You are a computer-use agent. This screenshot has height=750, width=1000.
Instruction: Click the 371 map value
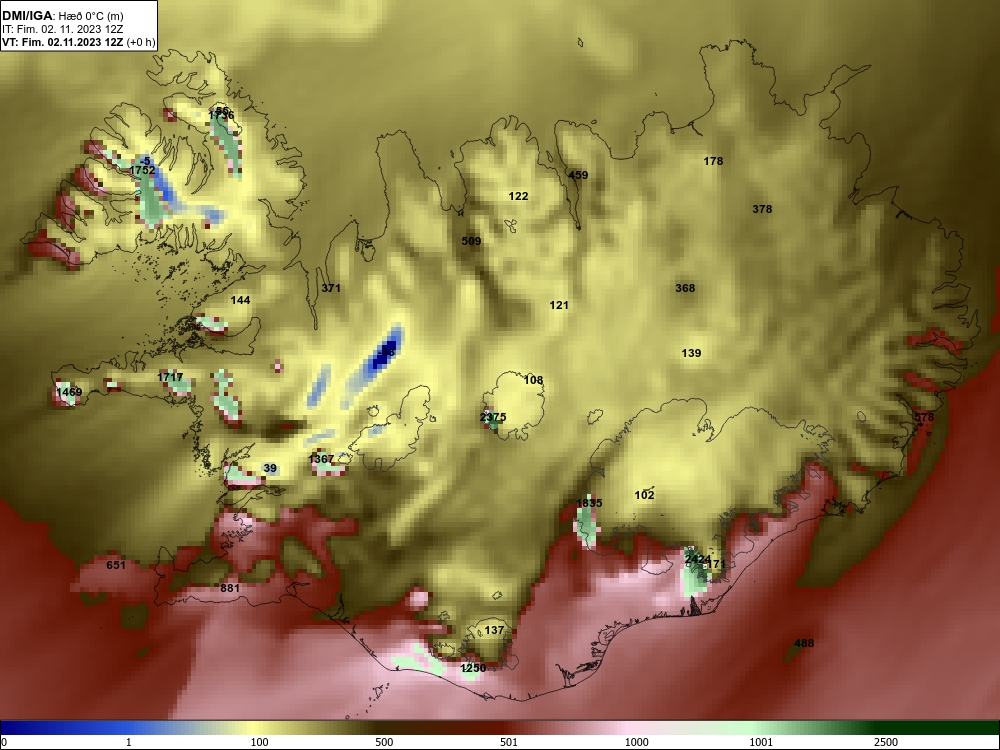click(331, 288)
